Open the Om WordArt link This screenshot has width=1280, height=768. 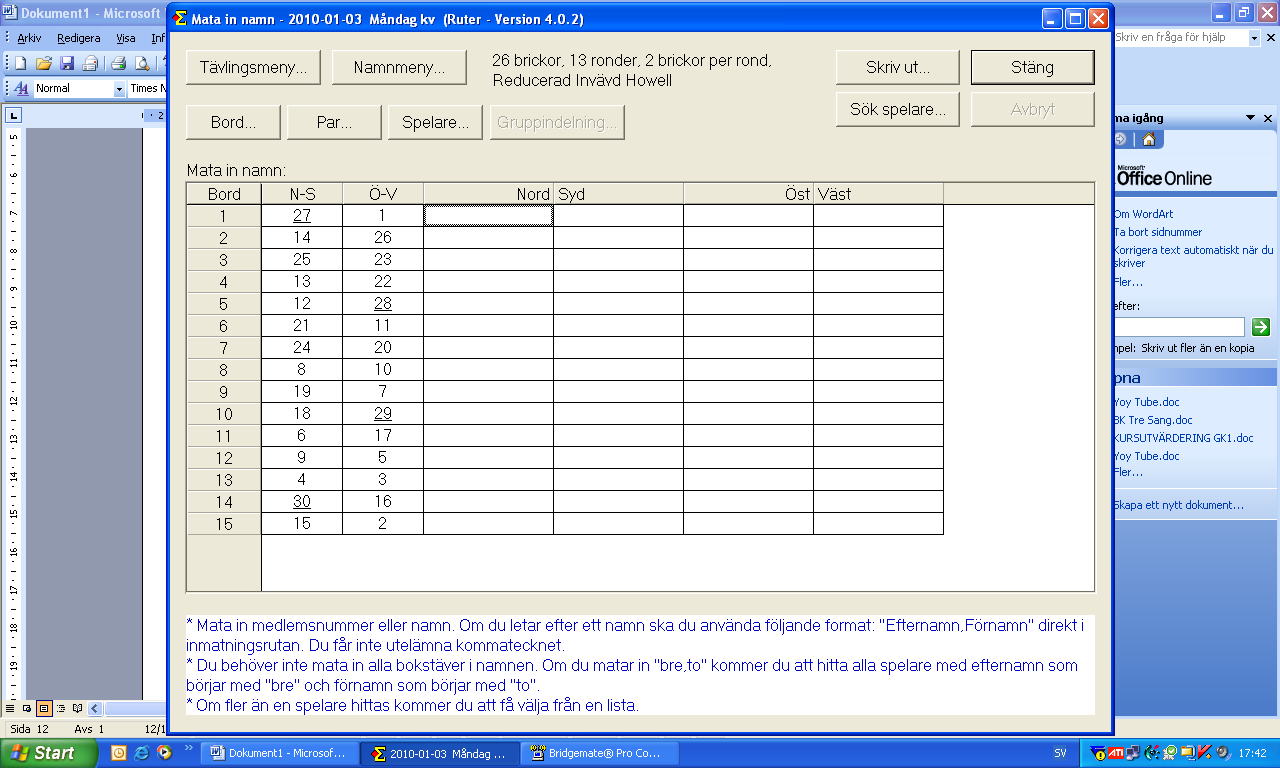(1142, 214)
